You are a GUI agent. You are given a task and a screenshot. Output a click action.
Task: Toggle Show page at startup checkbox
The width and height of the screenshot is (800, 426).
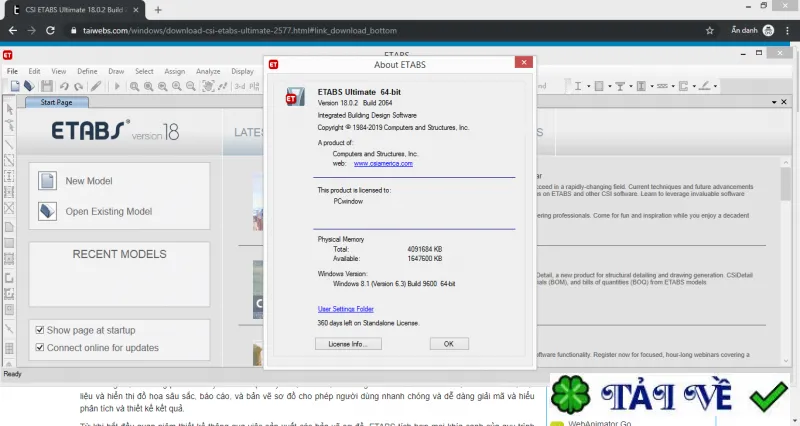(40, 330)
